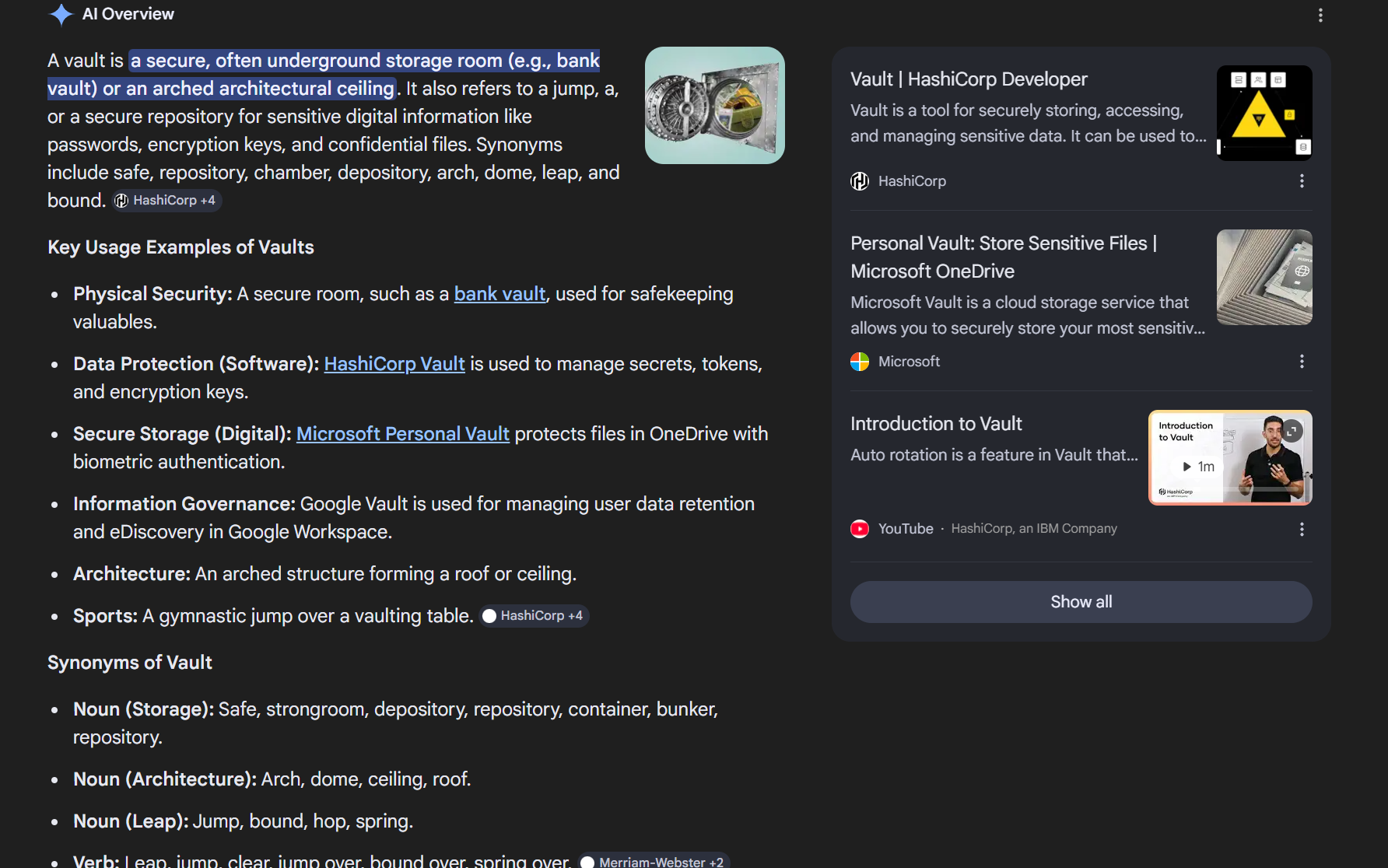Click the 'Architecture:' bullet label

pos(131,574)
